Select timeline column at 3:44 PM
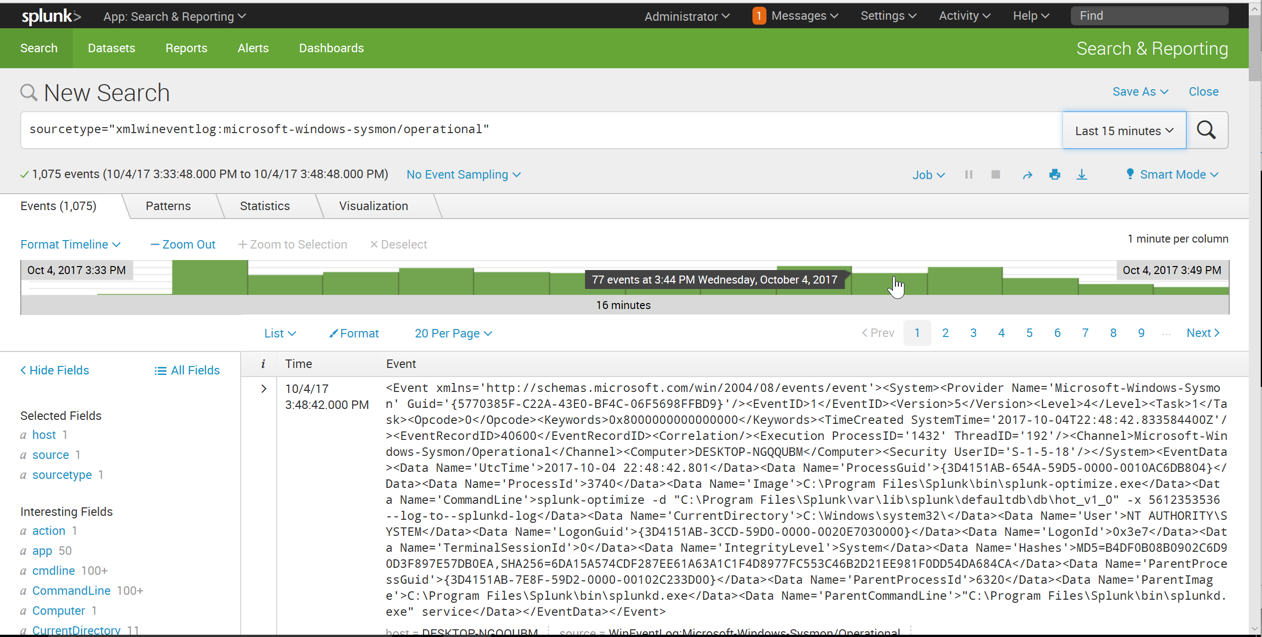This screenshot has height=637, width=1262. (889, 284)
